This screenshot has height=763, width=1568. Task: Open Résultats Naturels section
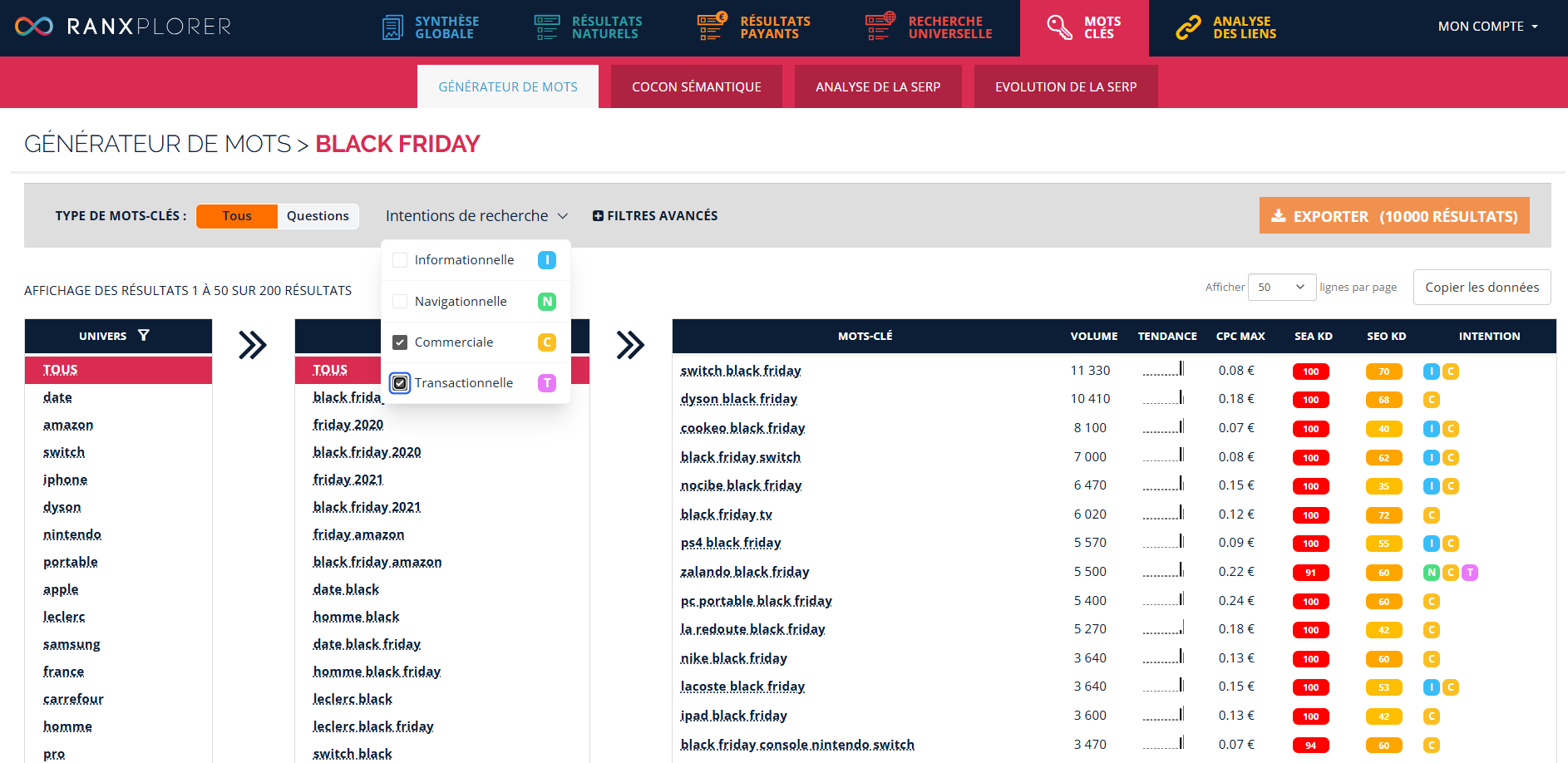pyautogui.click(x=589, y=27)
